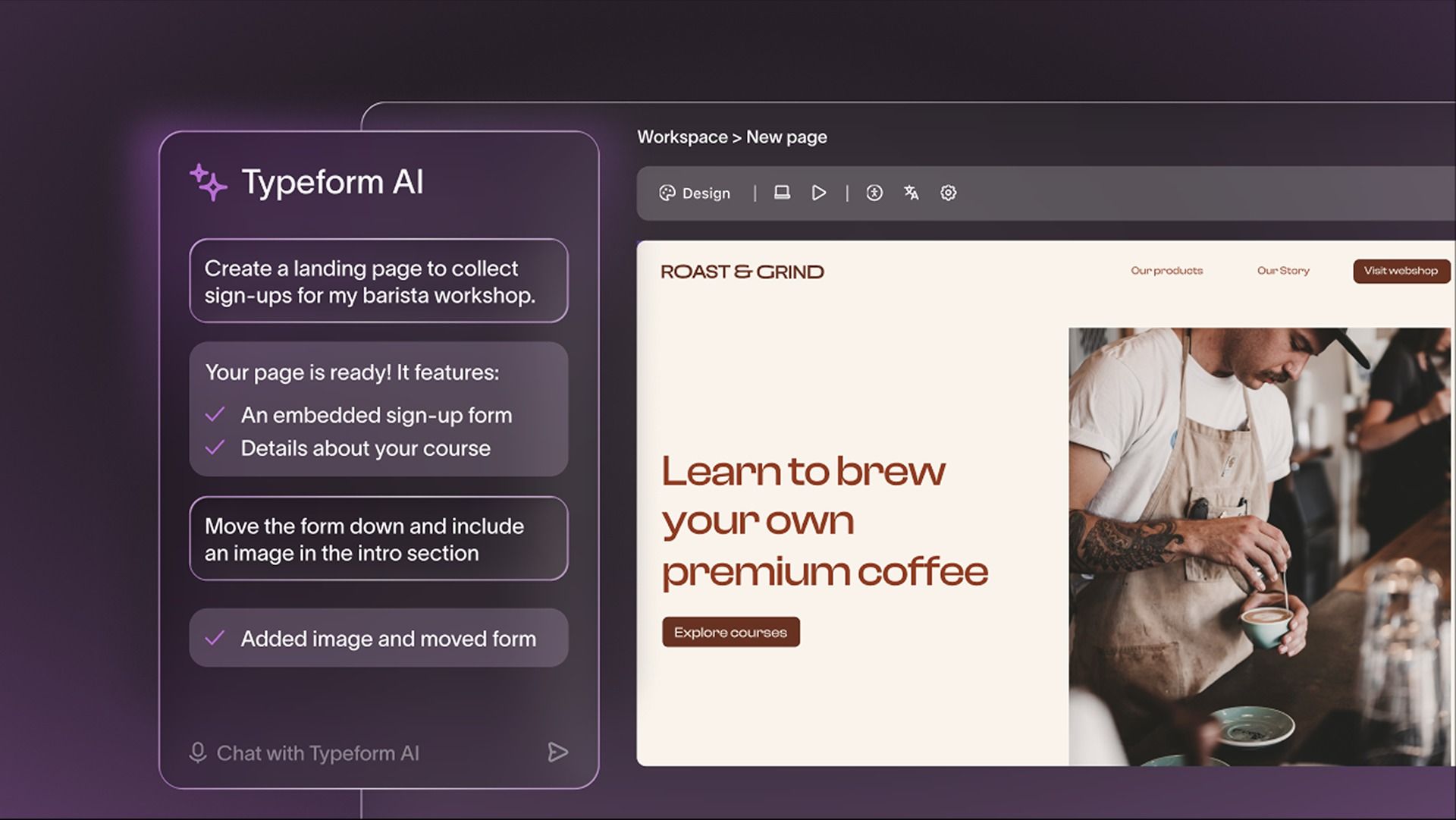Click the microphone icon in chat
The height and width of the screenshot is (820, 1456).
(x=197, y=752)
